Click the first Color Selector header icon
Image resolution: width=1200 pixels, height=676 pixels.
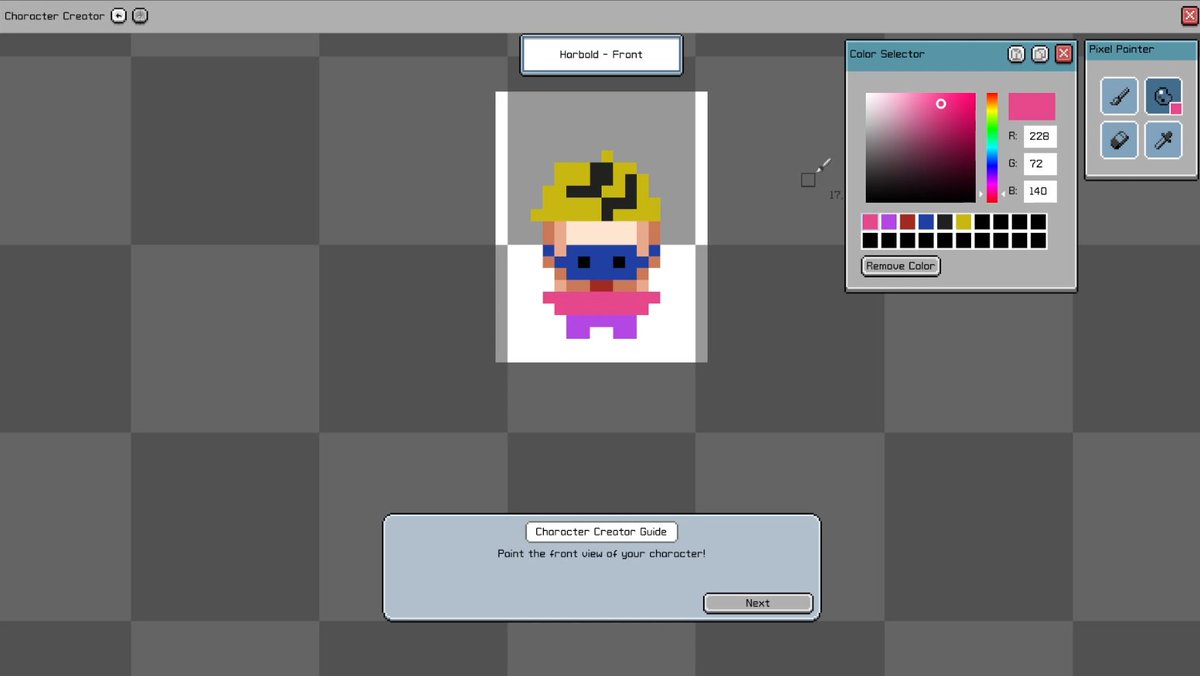(1016, 54)
